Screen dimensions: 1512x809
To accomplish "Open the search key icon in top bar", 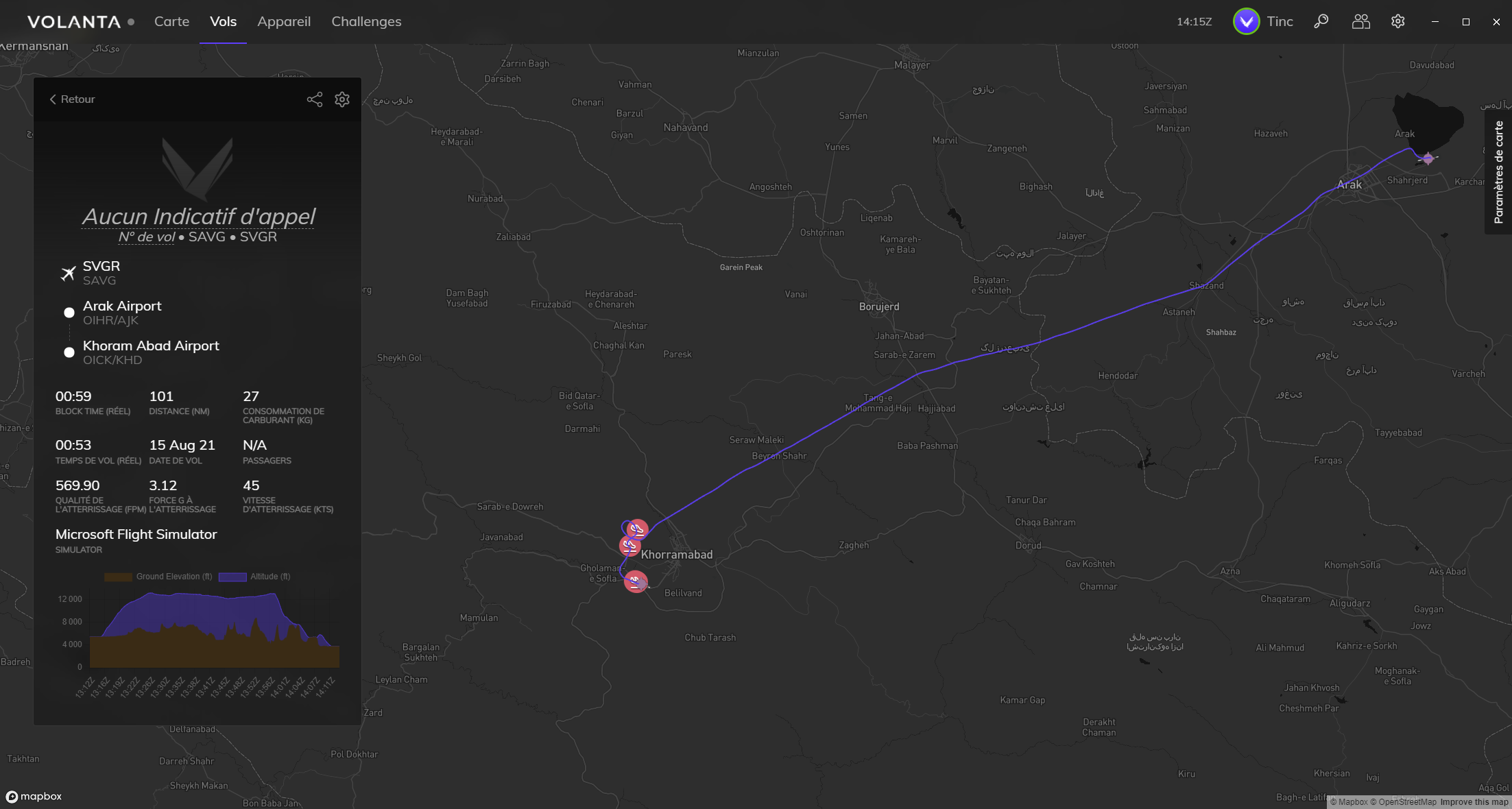I will [x=1321, y=21].
